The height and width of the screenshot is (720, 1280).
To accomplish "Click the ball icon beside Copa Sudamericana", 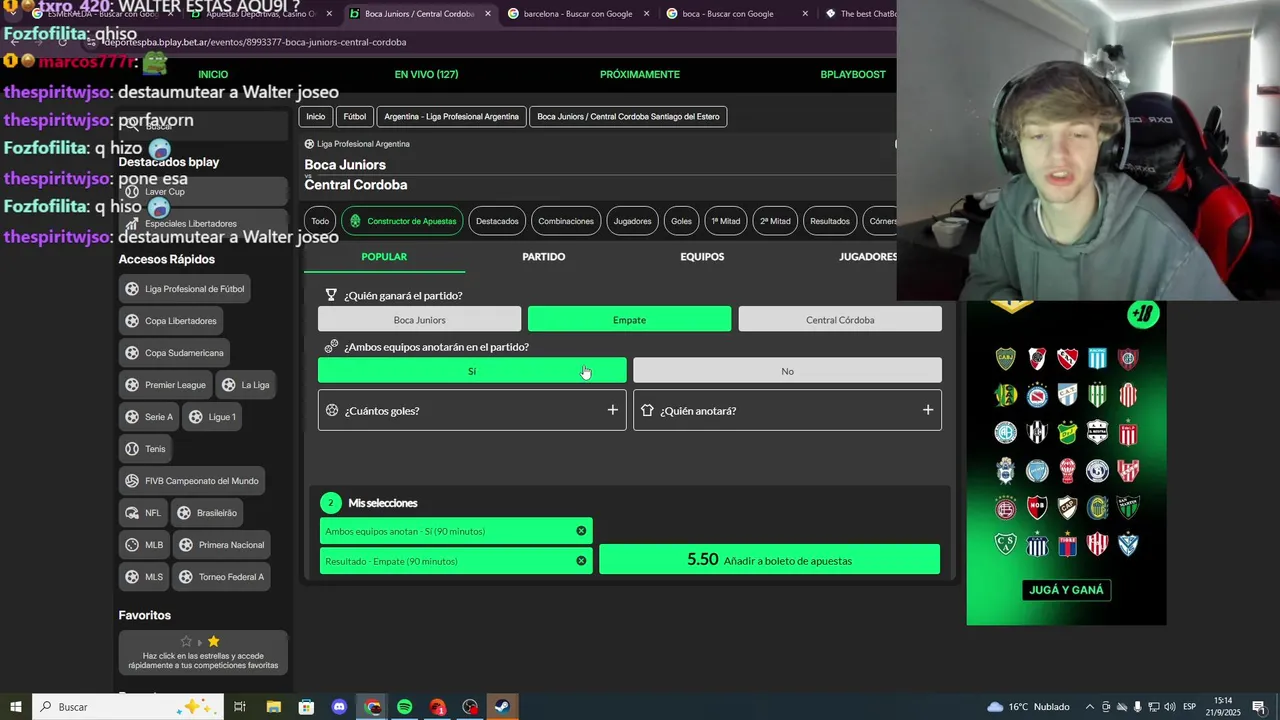I will (x=132, y=353).
